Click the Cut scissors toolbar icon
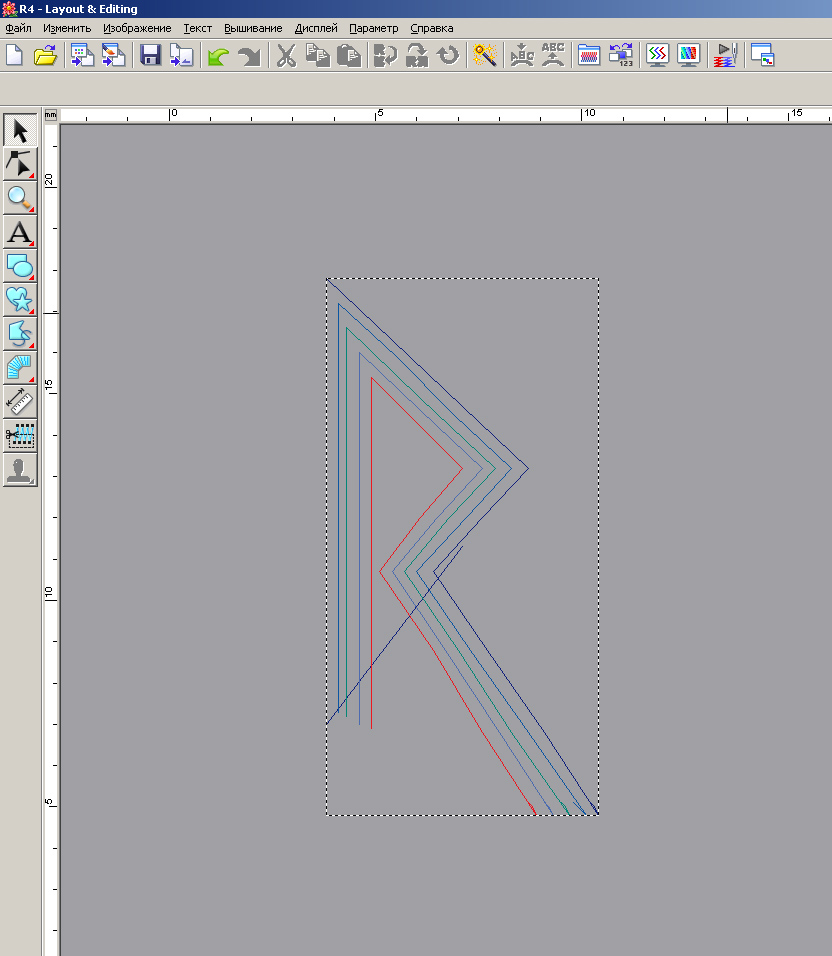 (286, 55)
